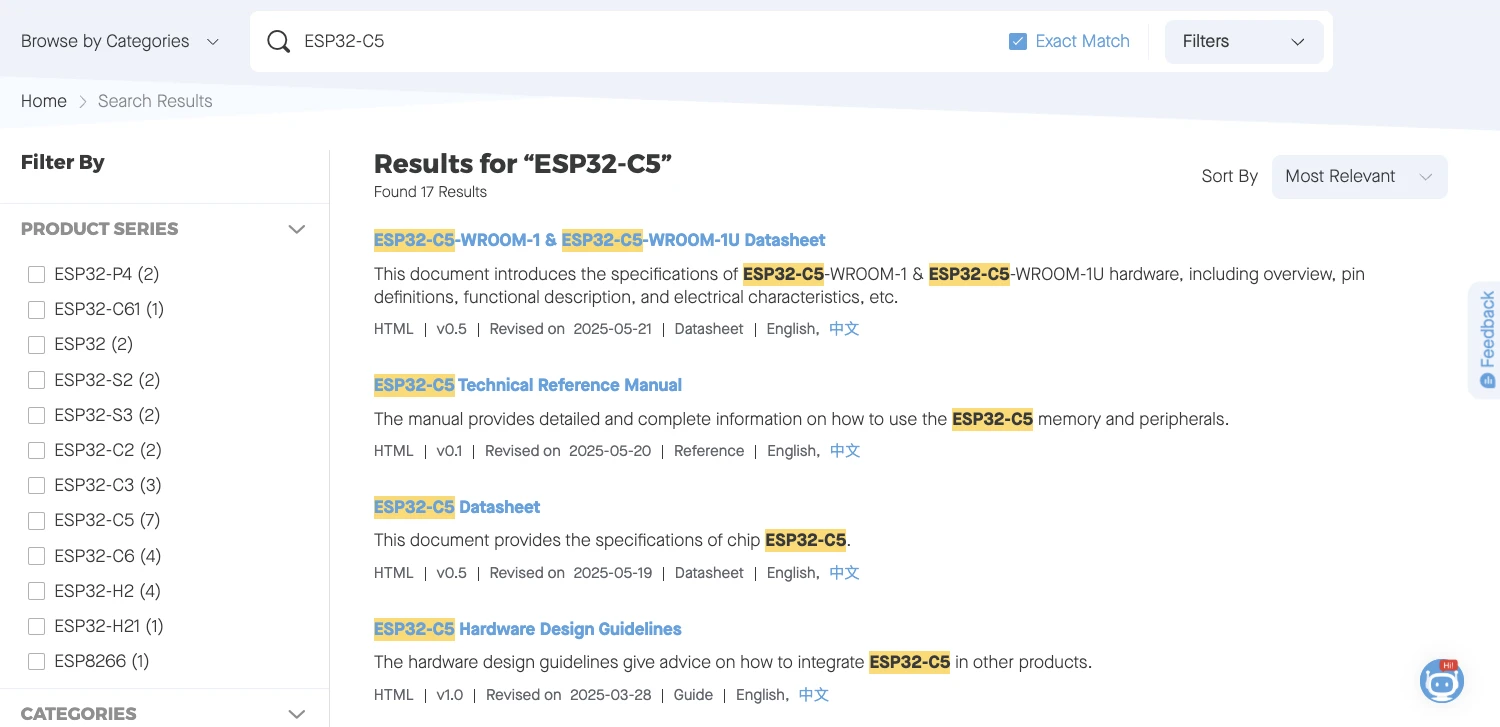Navigate to Home via the breadcrumb
This screenshot has height=727, width=1500.
coord(44,101)
